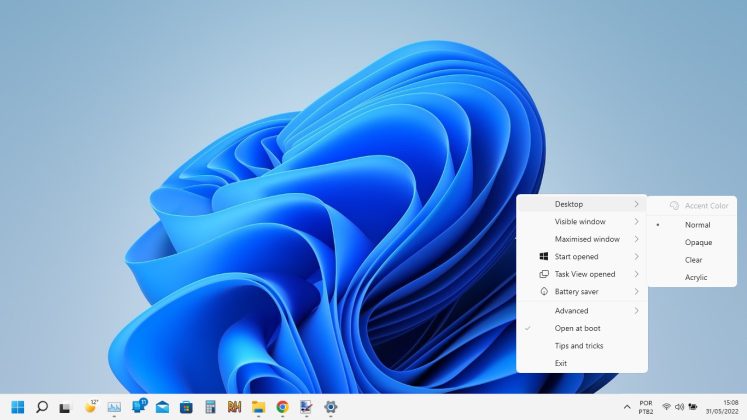Open the graph monitor app on taskbar
The height and width of the screenshot is (420, 747).
[114, 407]
